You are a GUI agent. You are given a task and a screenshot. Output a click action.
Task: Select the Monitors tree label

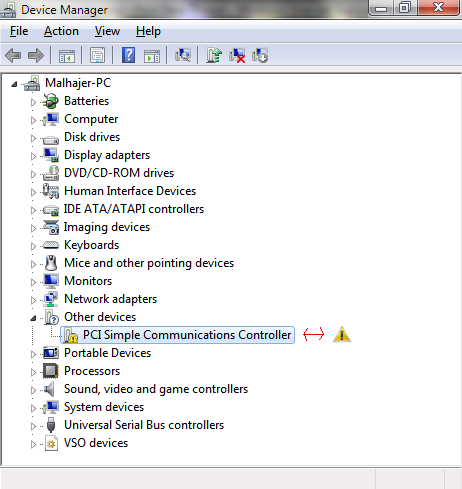tap(88, 281)
